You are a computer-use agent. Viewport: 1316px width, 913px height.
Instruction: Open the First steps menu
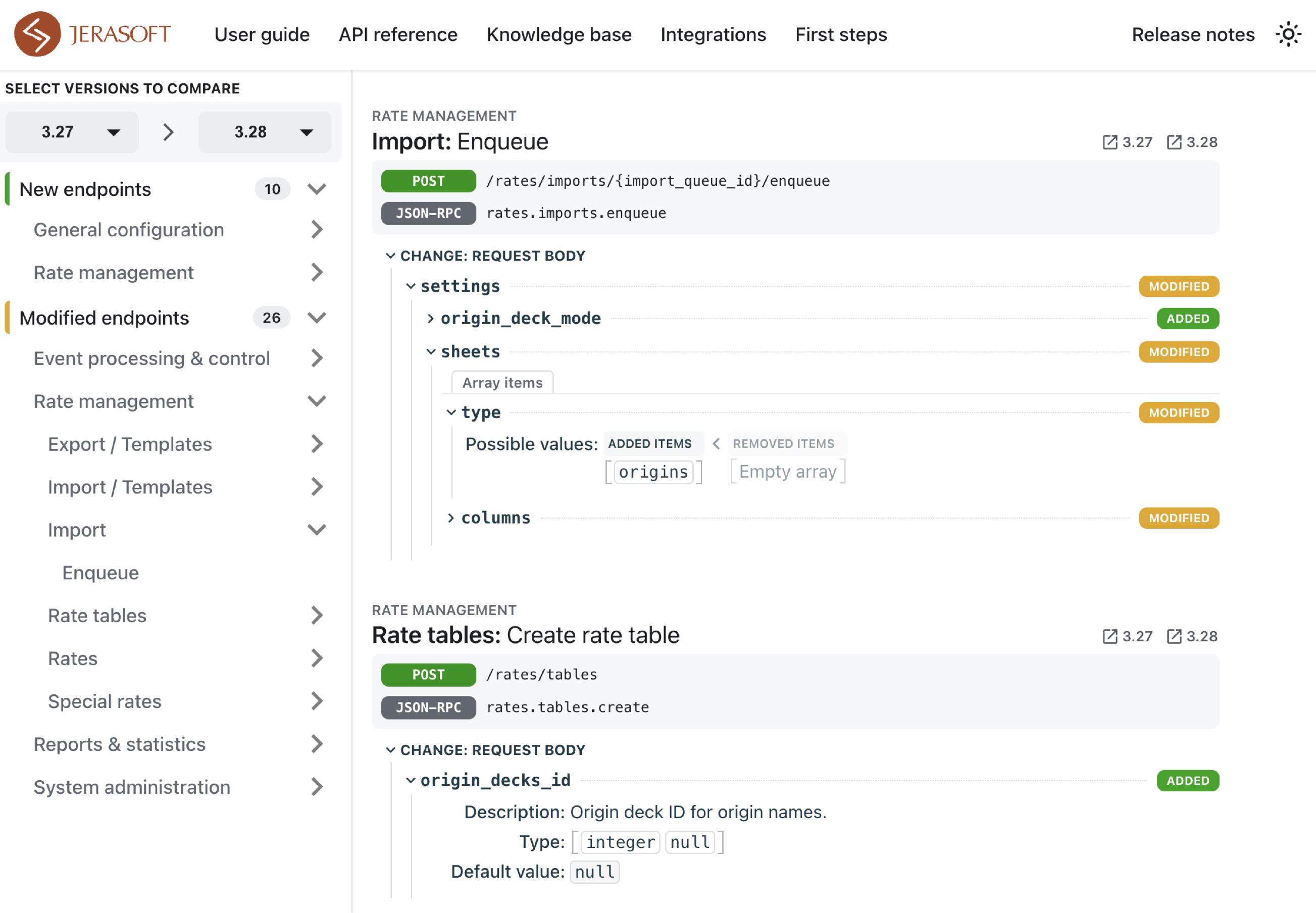841,34
